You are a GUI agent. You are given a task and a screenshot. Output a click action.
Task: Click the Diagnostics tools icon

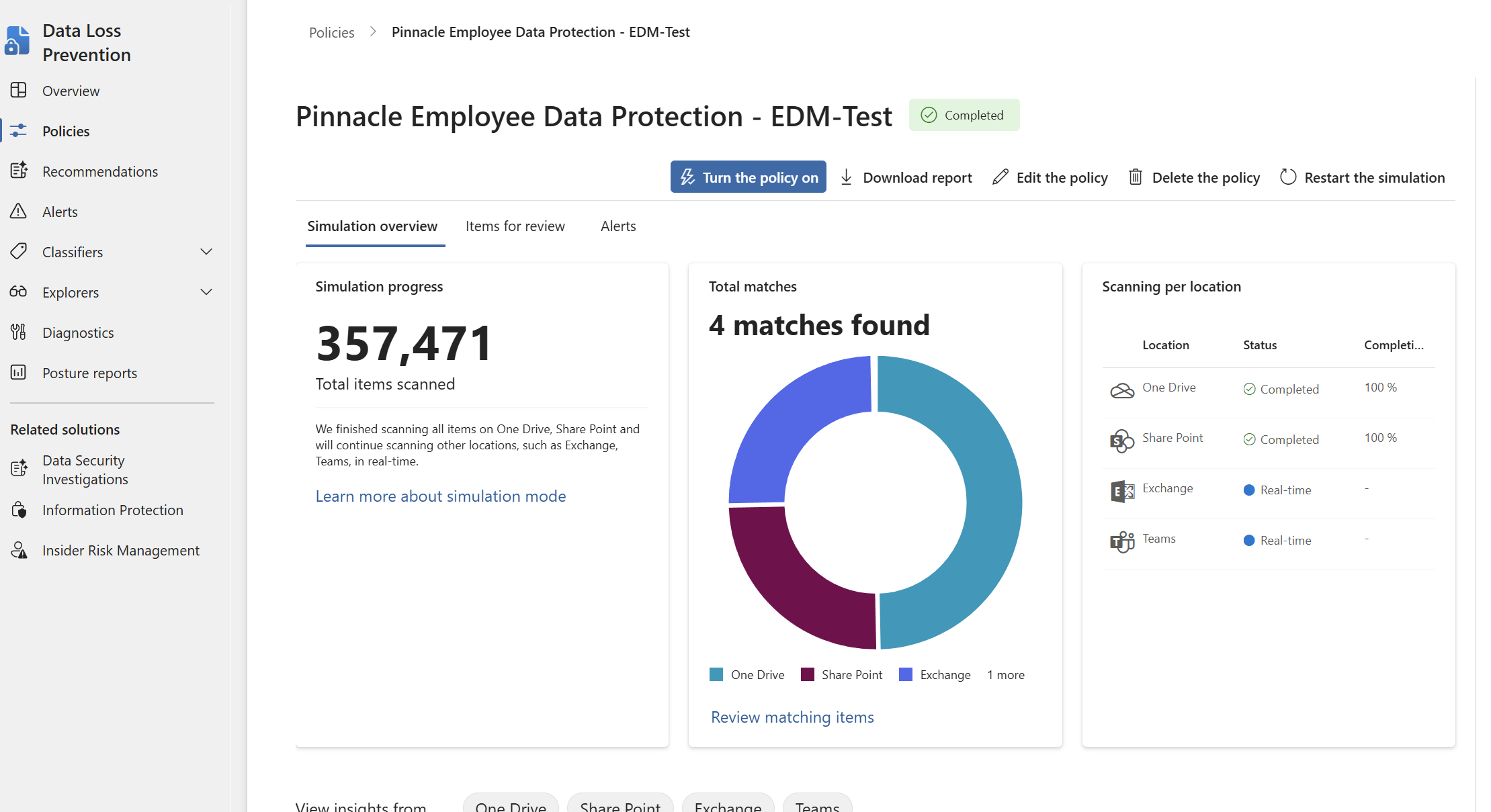pos(19,332)
